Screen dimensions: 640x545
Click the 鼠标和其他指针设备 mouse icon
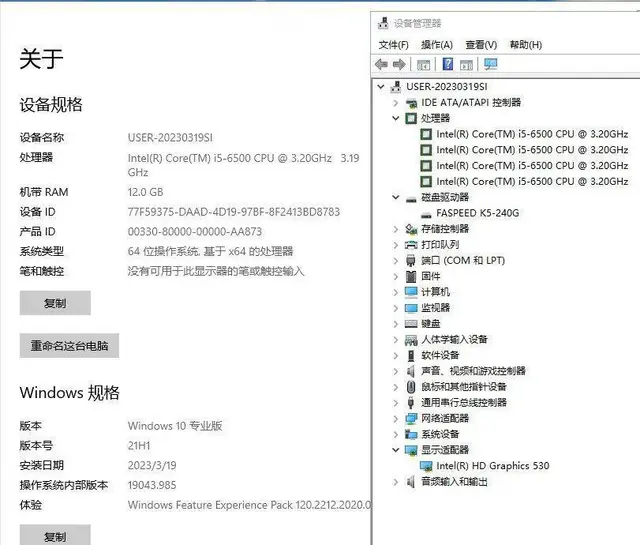(x=411, y=387)
